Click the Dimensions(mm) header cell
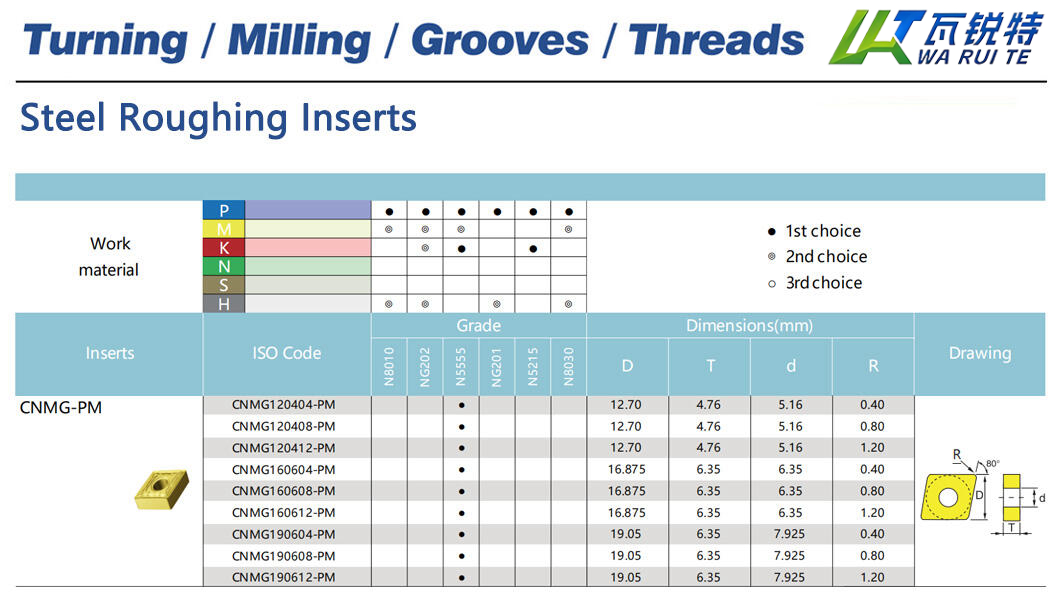This screenshot has width=1060, height=600. (x=749, y=326)
